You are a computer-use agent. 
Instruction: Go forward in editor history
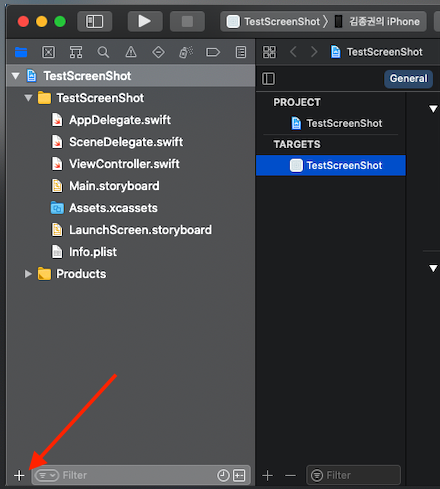pyautogui.click(x=314, y=52)
